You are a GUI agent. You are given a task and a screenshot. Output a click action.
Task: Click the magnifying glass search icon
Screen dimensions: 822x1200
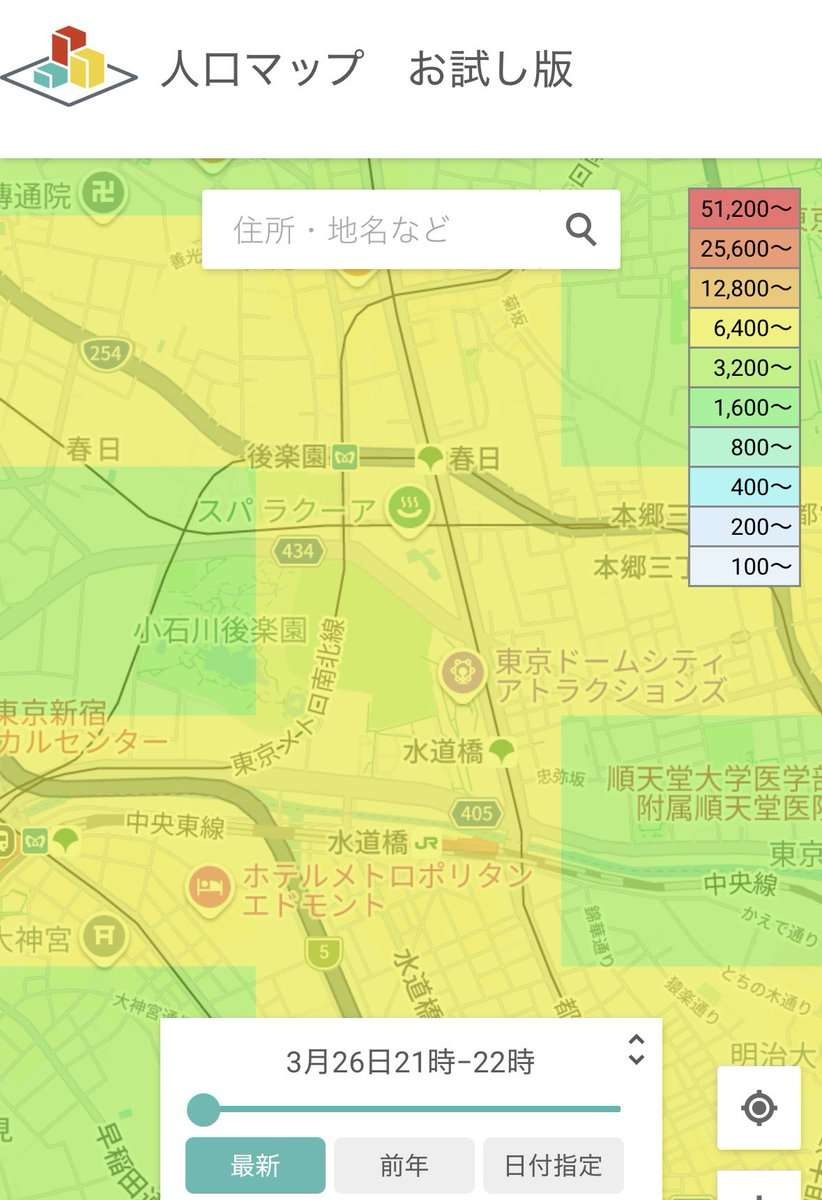(x=581, y=230)
